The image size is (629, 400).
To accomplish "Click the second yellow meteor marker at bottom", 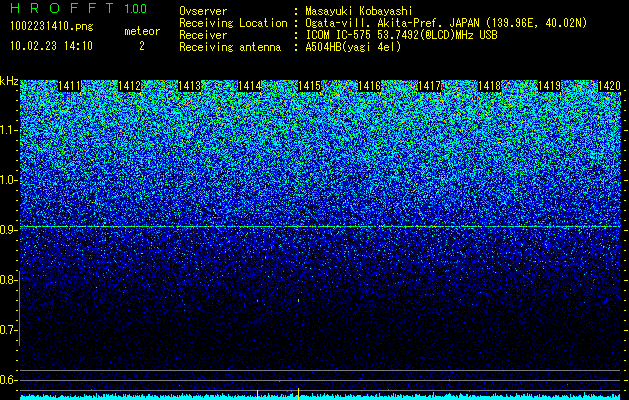I will (298, 394).
